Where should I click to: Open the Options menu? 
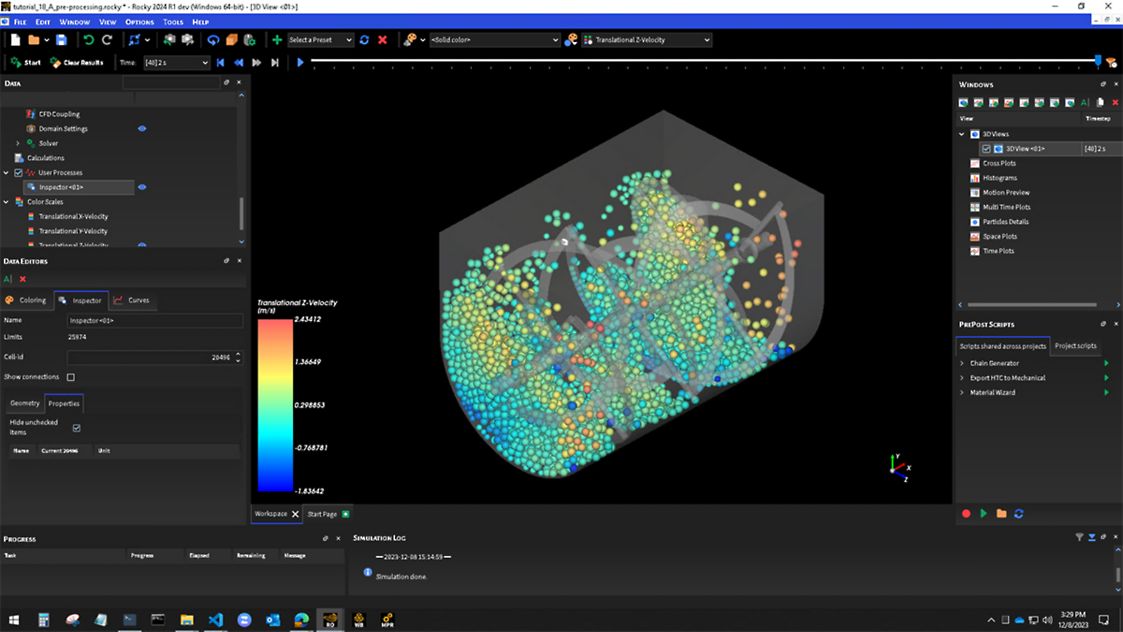[140, 22]
